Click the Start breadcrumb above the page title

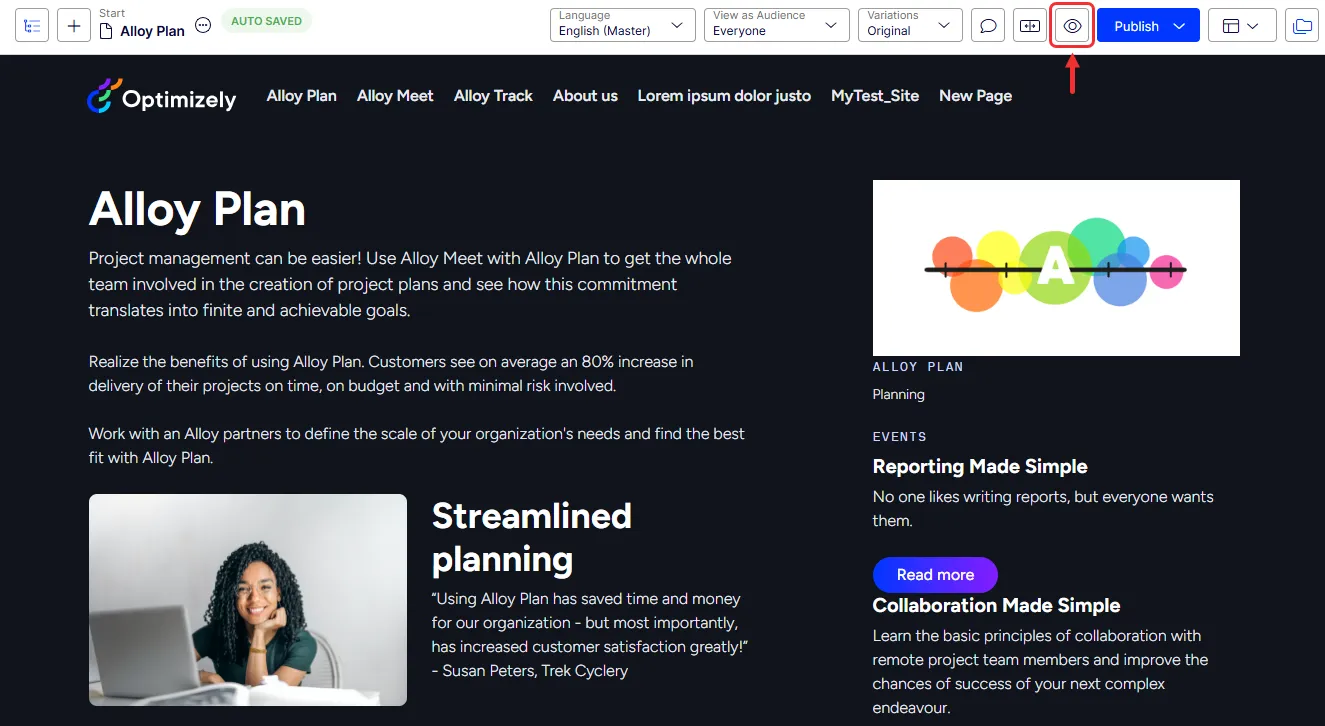click(x=113, y=14)
